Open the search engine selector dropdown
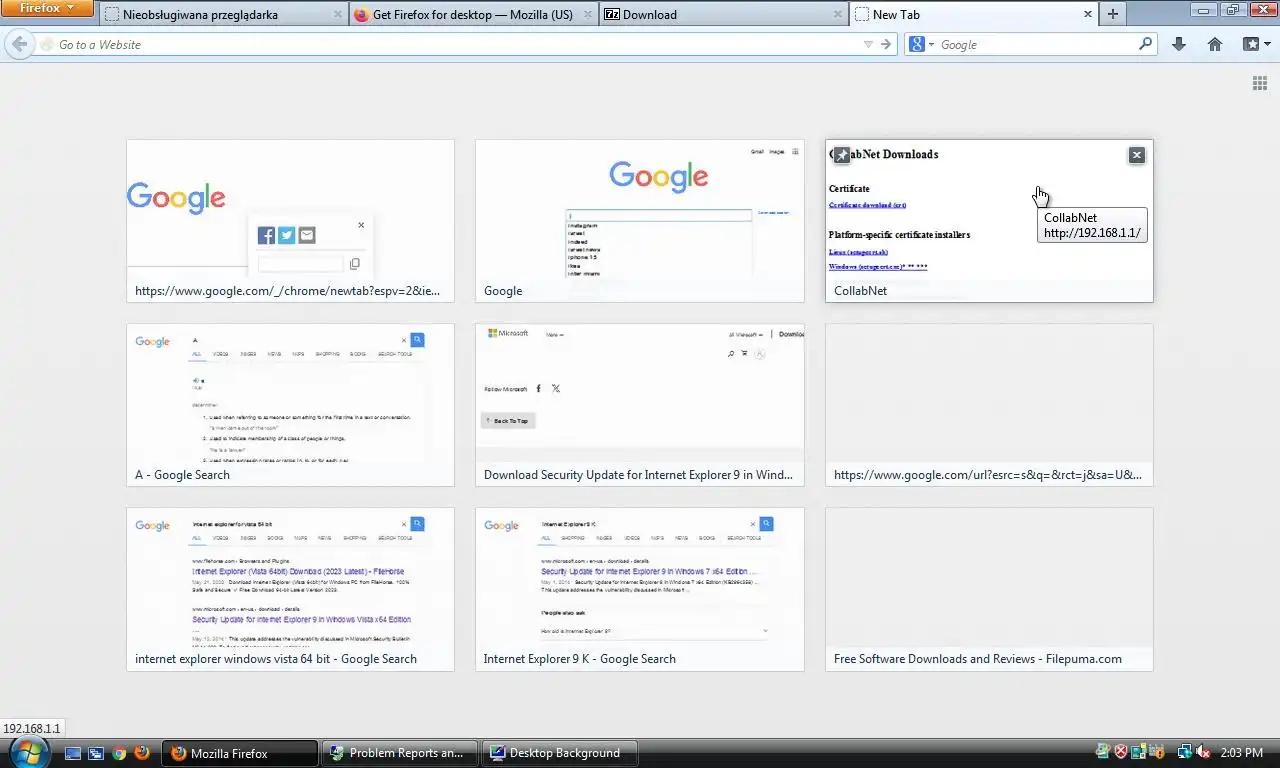 (921, 44)
